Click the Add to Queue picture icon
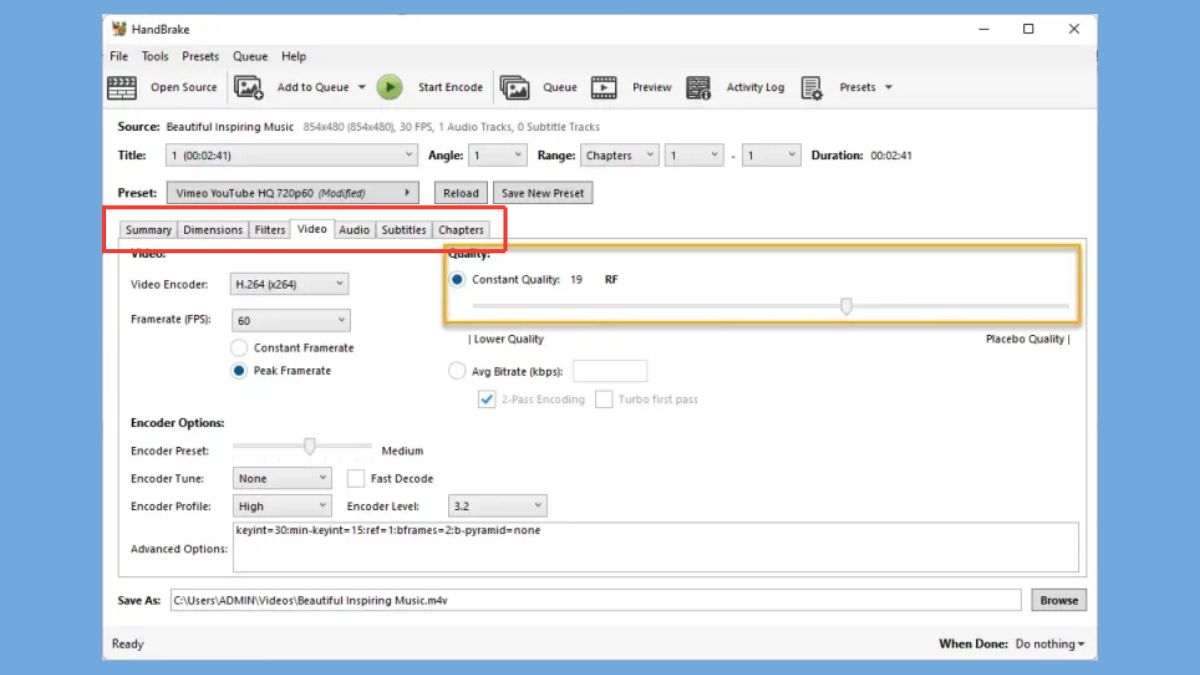1200x675 pixels. 249,88
